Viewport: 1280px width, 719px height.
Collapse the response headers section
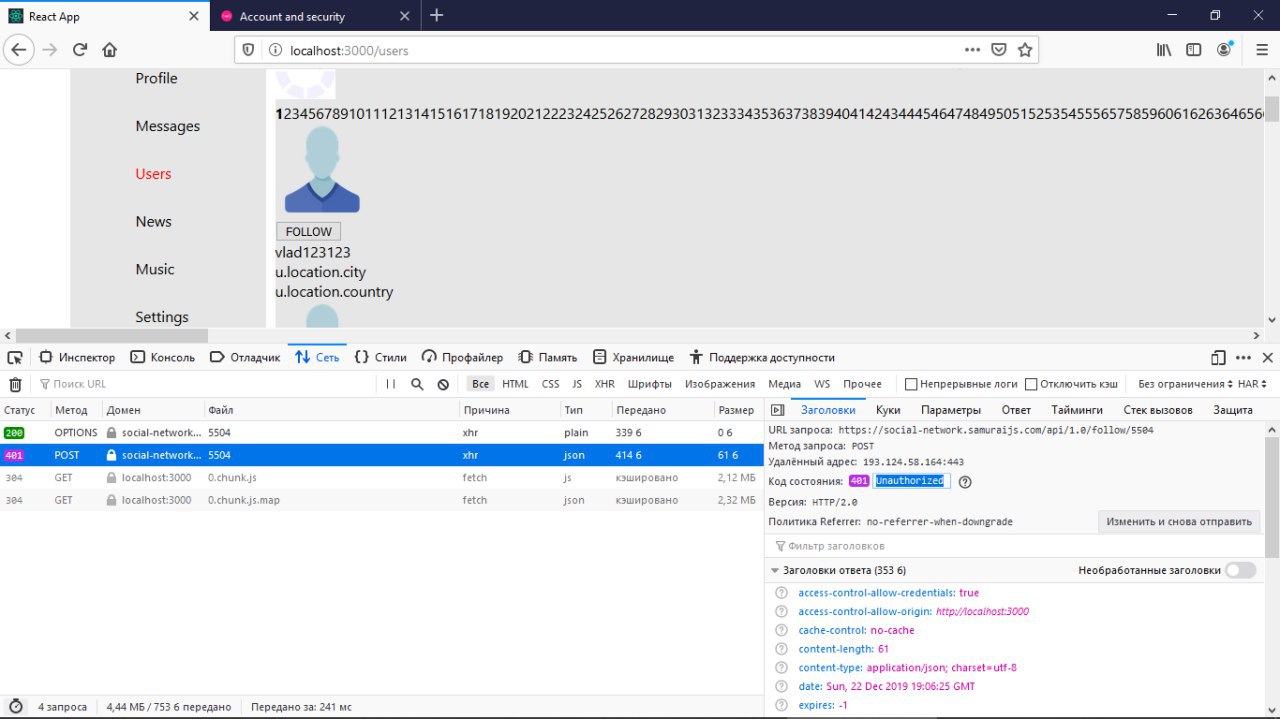pyautogui.click(x=775, y=570)
